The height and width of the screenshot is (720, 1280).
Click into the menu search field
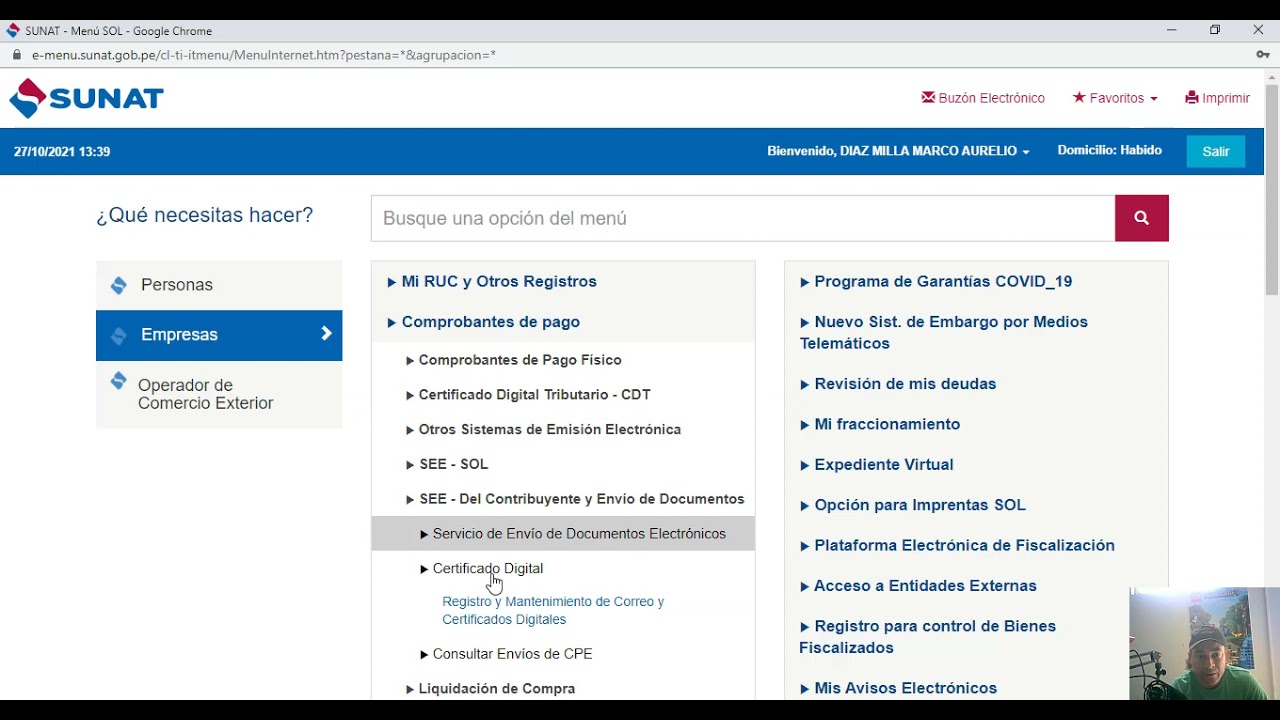[x=743, y=218]
